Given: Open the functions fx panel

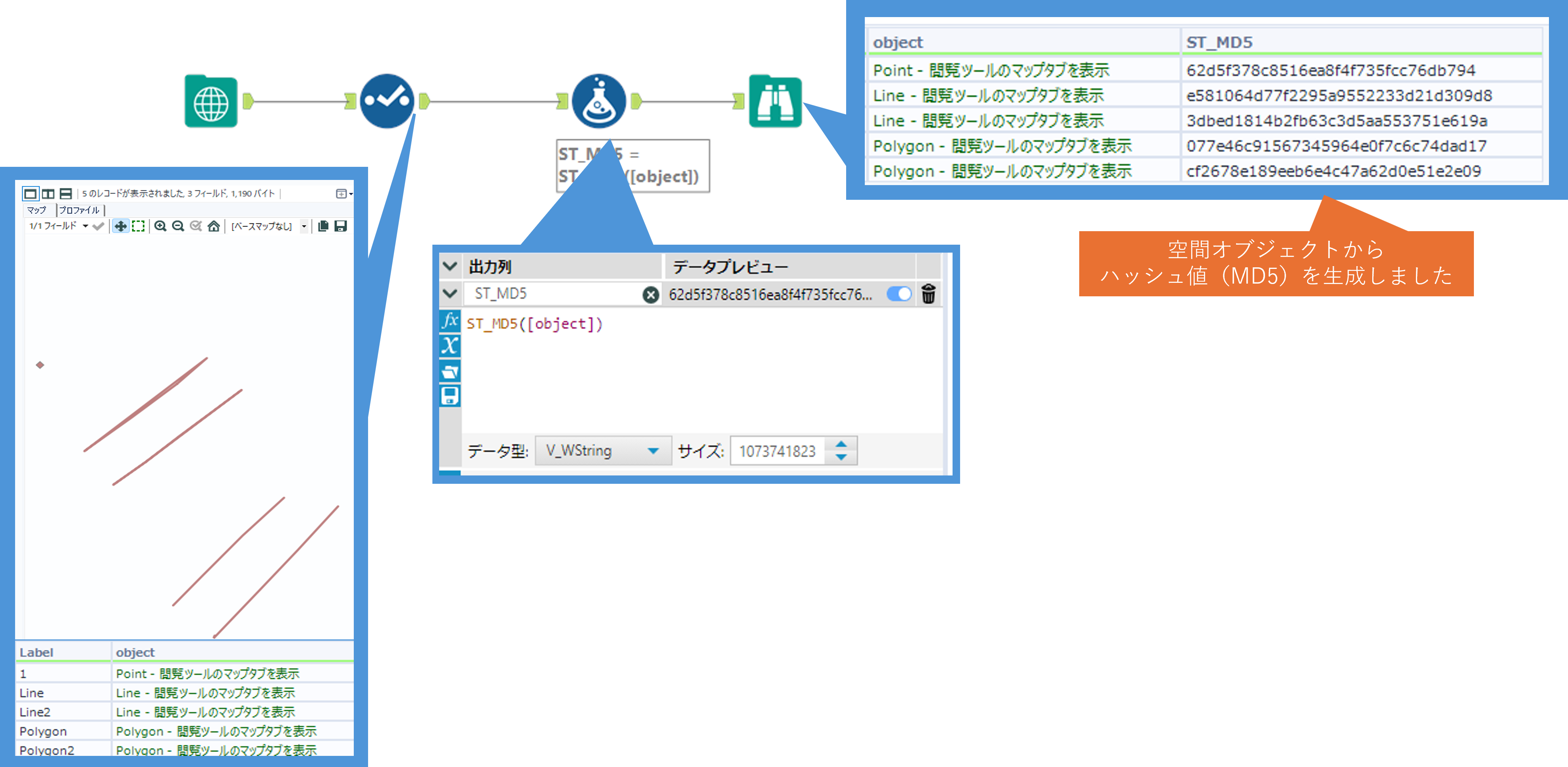Looking at the screenshot, I should click(x=450, y=320).
